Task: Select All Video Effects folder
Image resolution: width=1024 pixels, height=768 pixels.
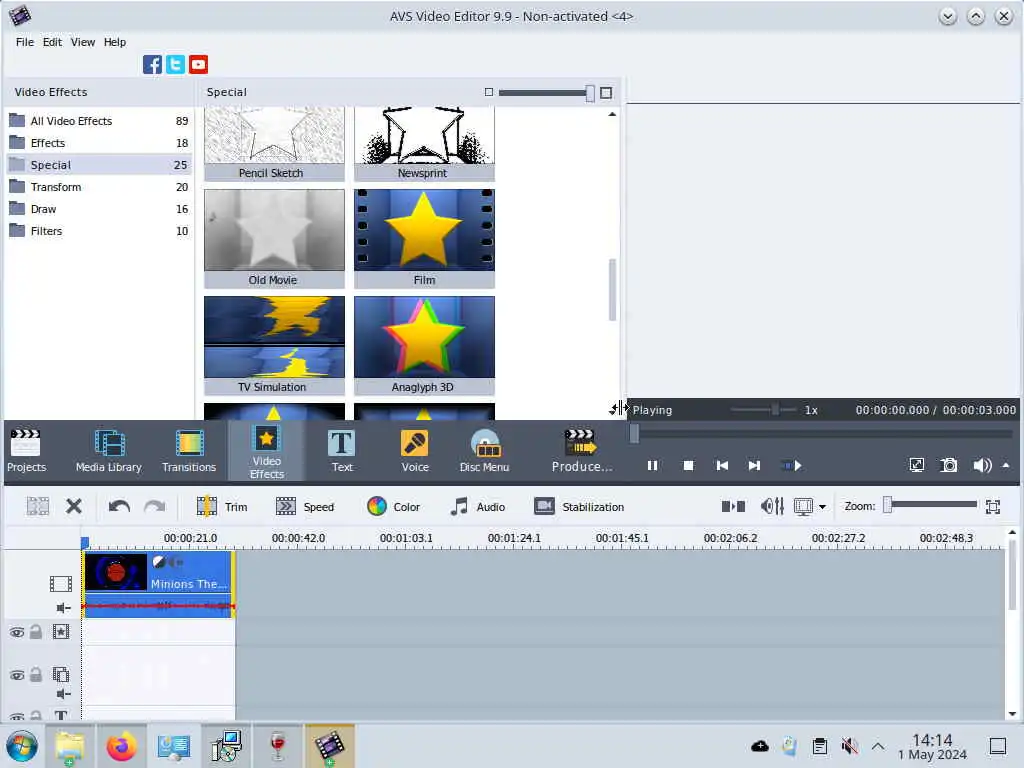Action: tap(99, 121)
